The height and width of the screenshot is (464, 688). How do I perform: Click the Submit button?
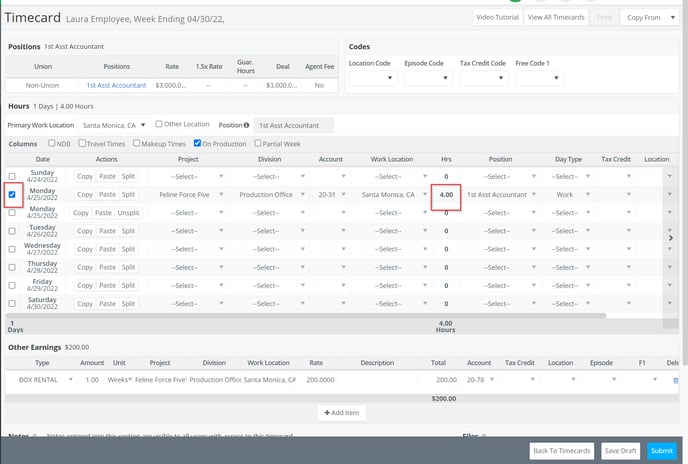(662, 451)
